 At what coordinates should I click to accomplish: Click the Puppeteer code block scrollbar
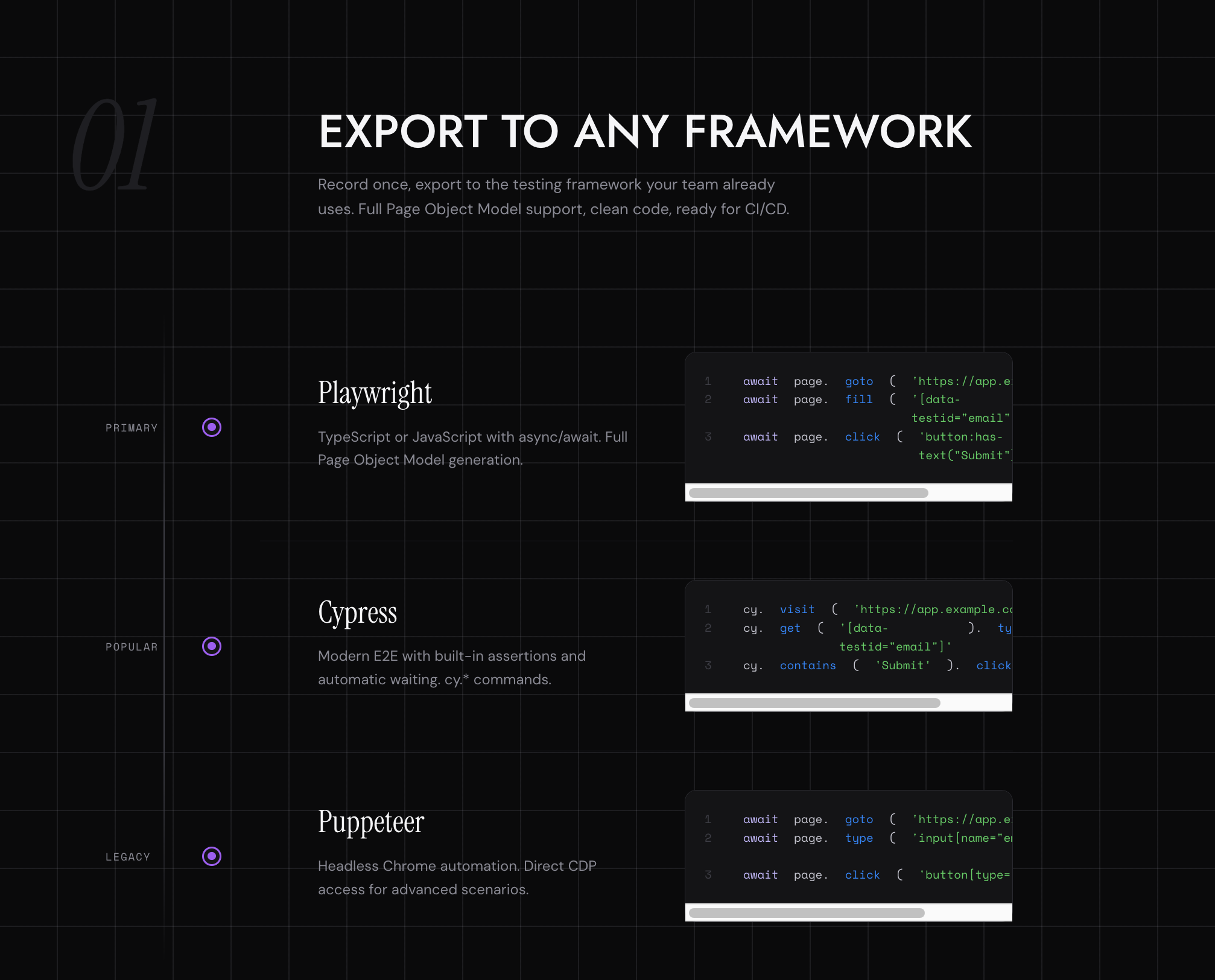(x=807, y=913)
